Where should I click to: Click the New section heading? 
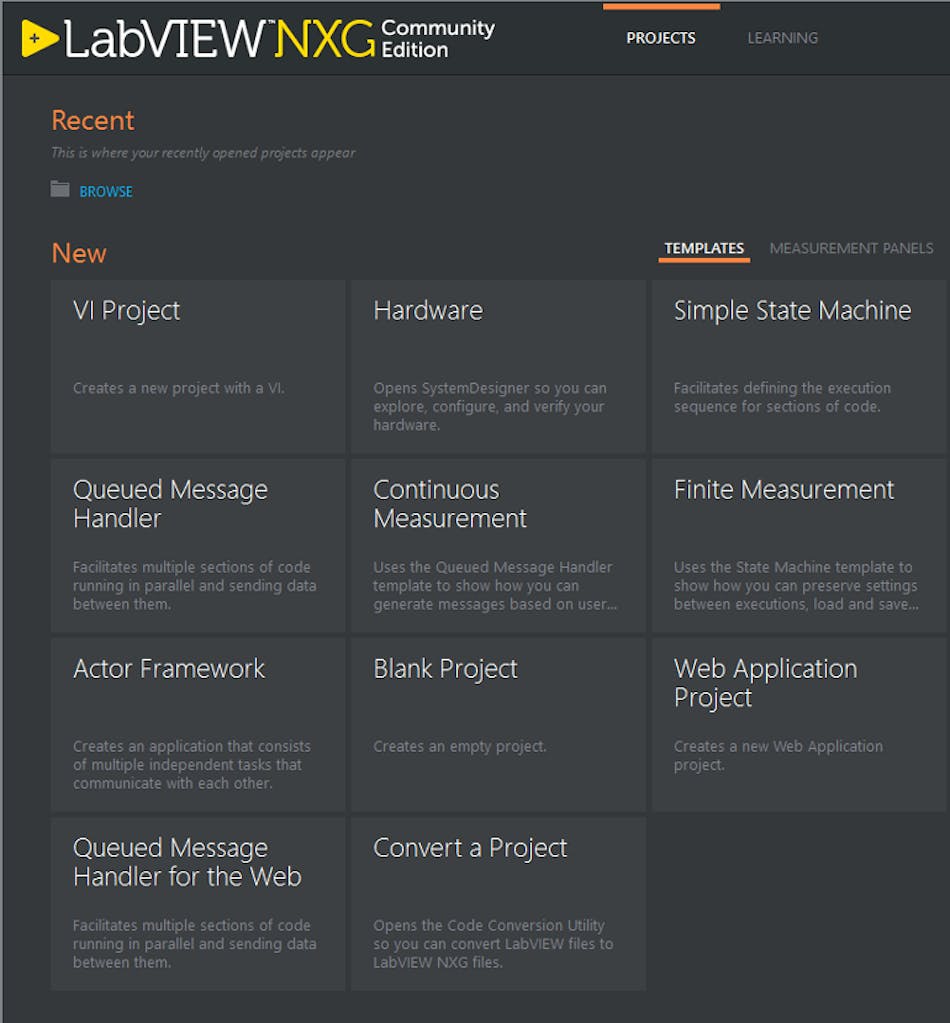click(x=78, y=253)
